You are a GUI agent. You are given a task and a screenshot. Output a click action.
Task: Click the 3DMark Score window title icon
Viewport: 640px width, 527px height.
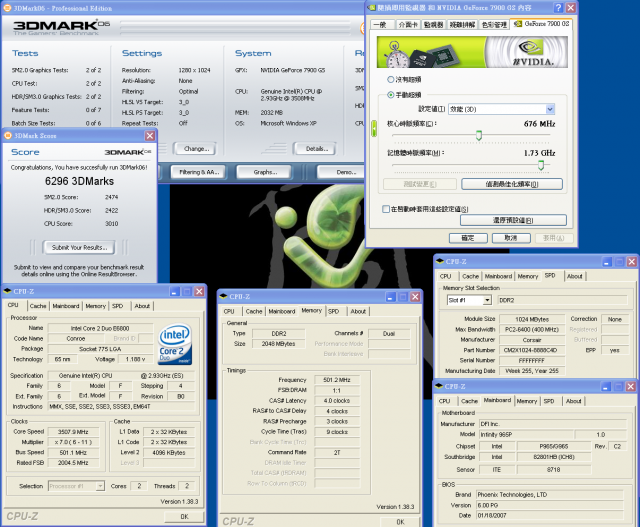pyautogui.click(x=8, y=136)
